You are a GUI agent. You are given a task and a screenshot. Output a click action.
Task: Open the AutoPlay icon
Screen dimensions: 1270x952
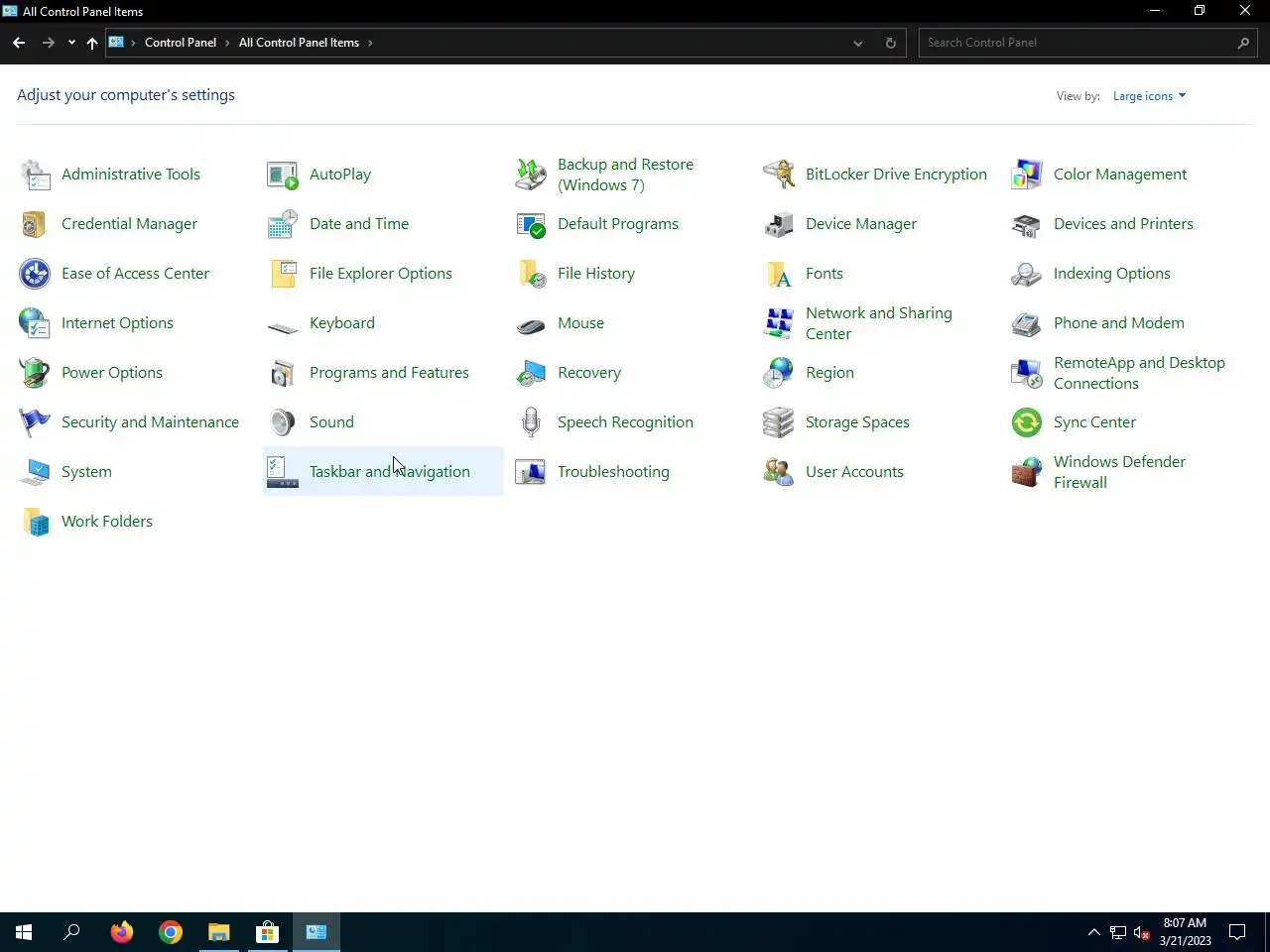(x=283, y=175)
